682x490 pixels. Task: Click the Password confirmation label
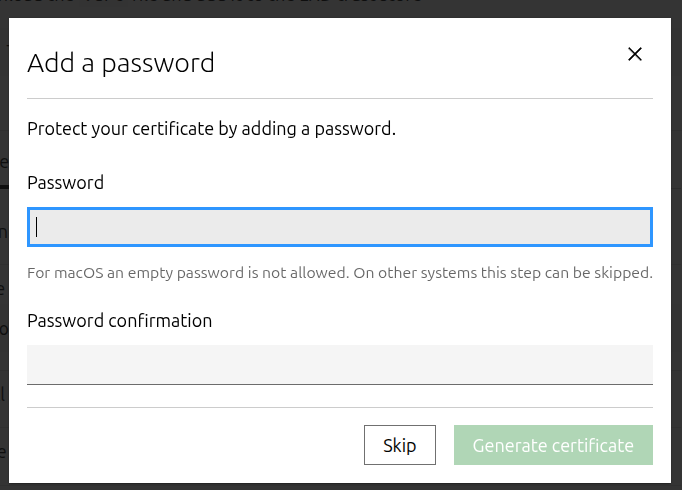(x=119, y=321)
